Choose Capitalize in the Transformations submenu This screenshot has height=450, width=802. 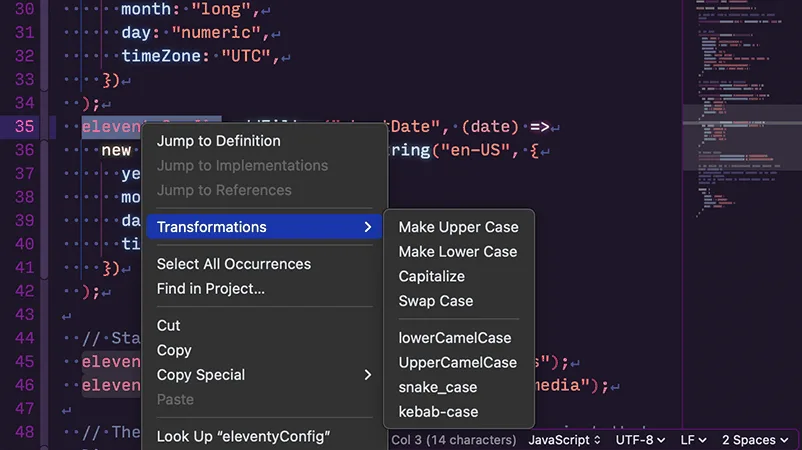tap(459, 276)
